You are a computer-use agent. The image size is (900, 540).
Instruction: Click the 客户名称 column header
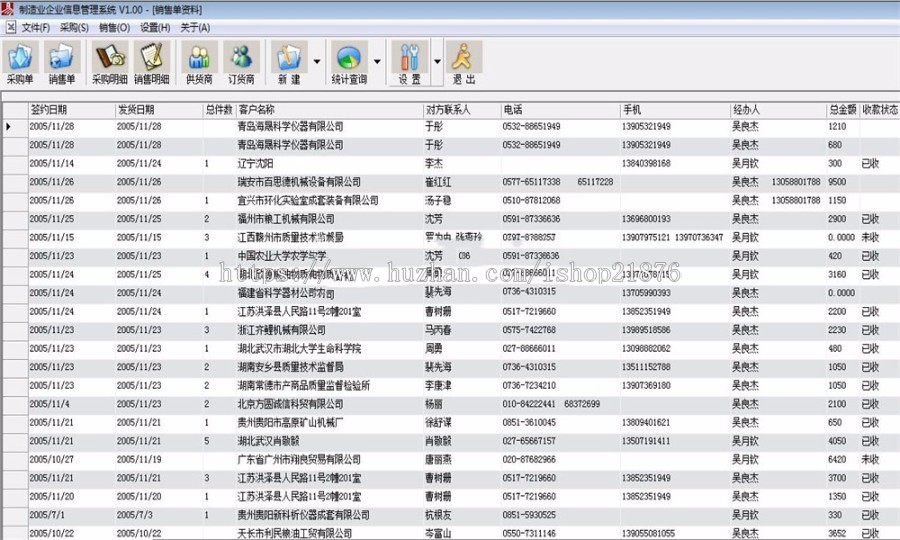[x=256, y=109]
